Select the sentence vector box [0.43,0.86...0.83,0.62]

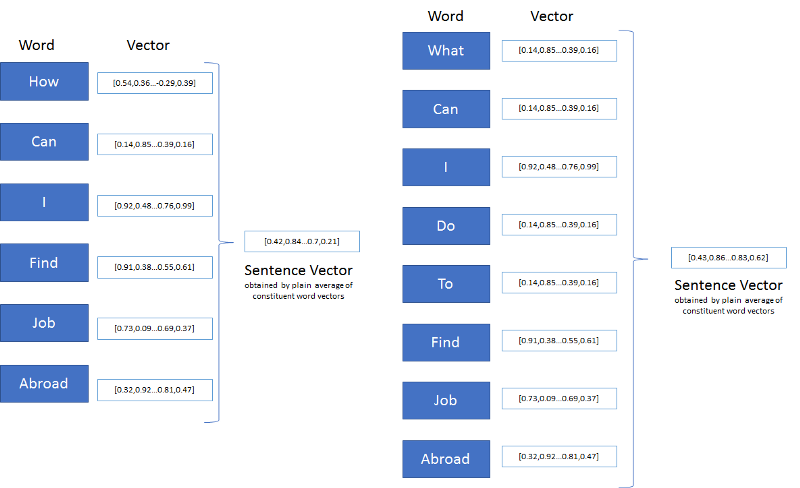coord(713,258)
